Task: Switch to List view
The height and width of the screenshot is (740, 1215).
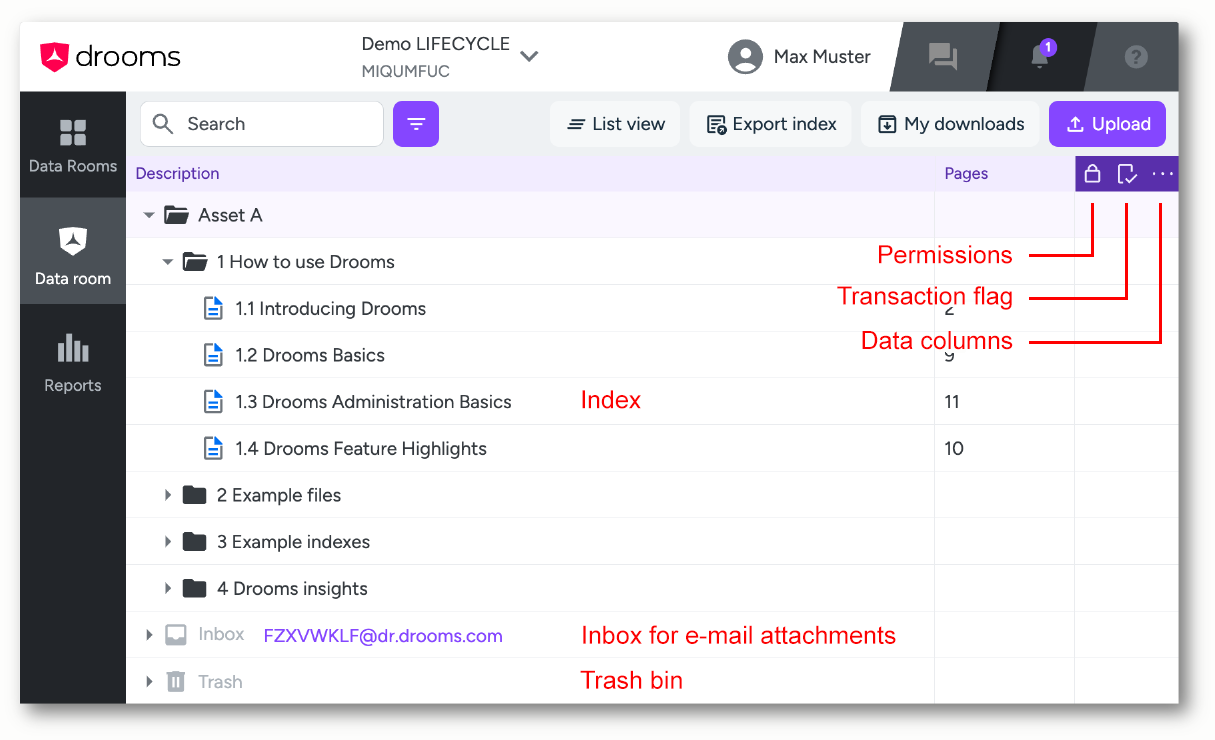Action: click(x=615, y=124)
